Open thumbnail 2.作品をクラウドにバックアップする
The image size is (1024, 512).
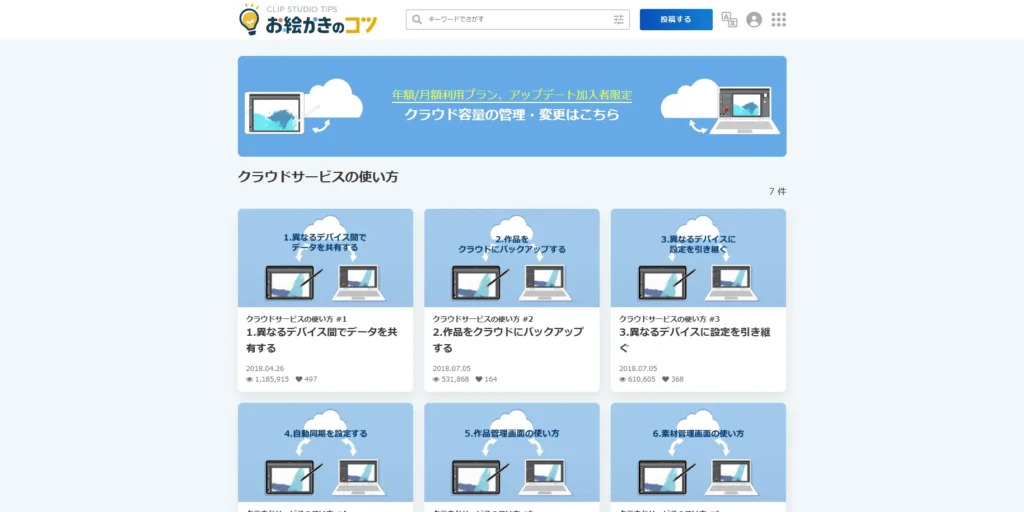point(512,258)
